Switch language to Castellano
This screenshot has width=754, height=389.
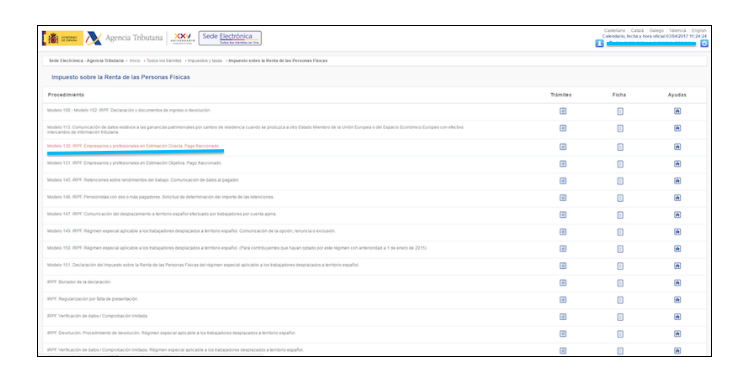(615, 30)
